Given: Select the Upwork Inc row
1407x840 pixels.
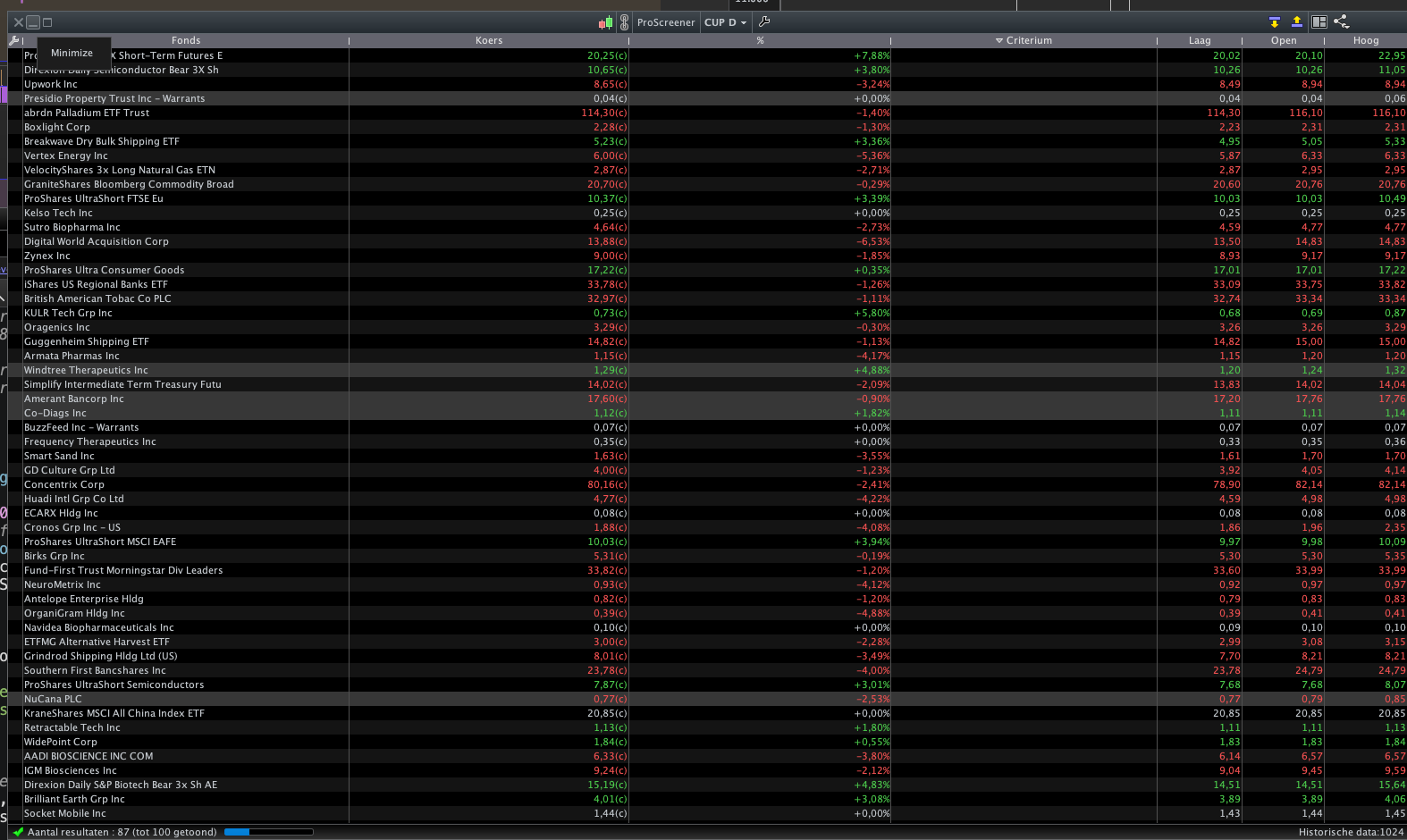Looking at the screenshot, I should [x=708, y=84].
